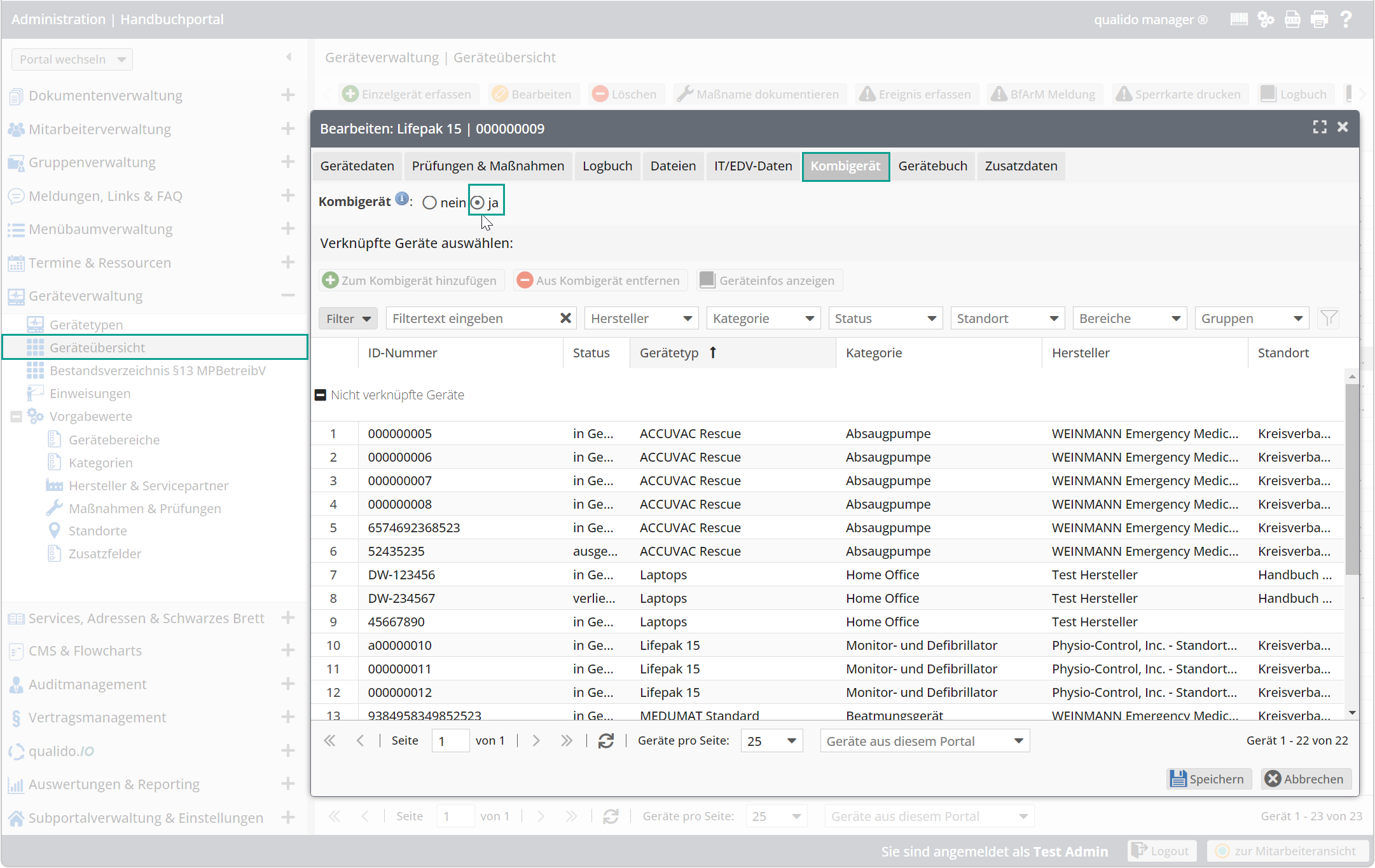This screenshot has height=868, width=1375.
Task: Switch to the Gerätebuch tab
Action: tap(932, 166)
